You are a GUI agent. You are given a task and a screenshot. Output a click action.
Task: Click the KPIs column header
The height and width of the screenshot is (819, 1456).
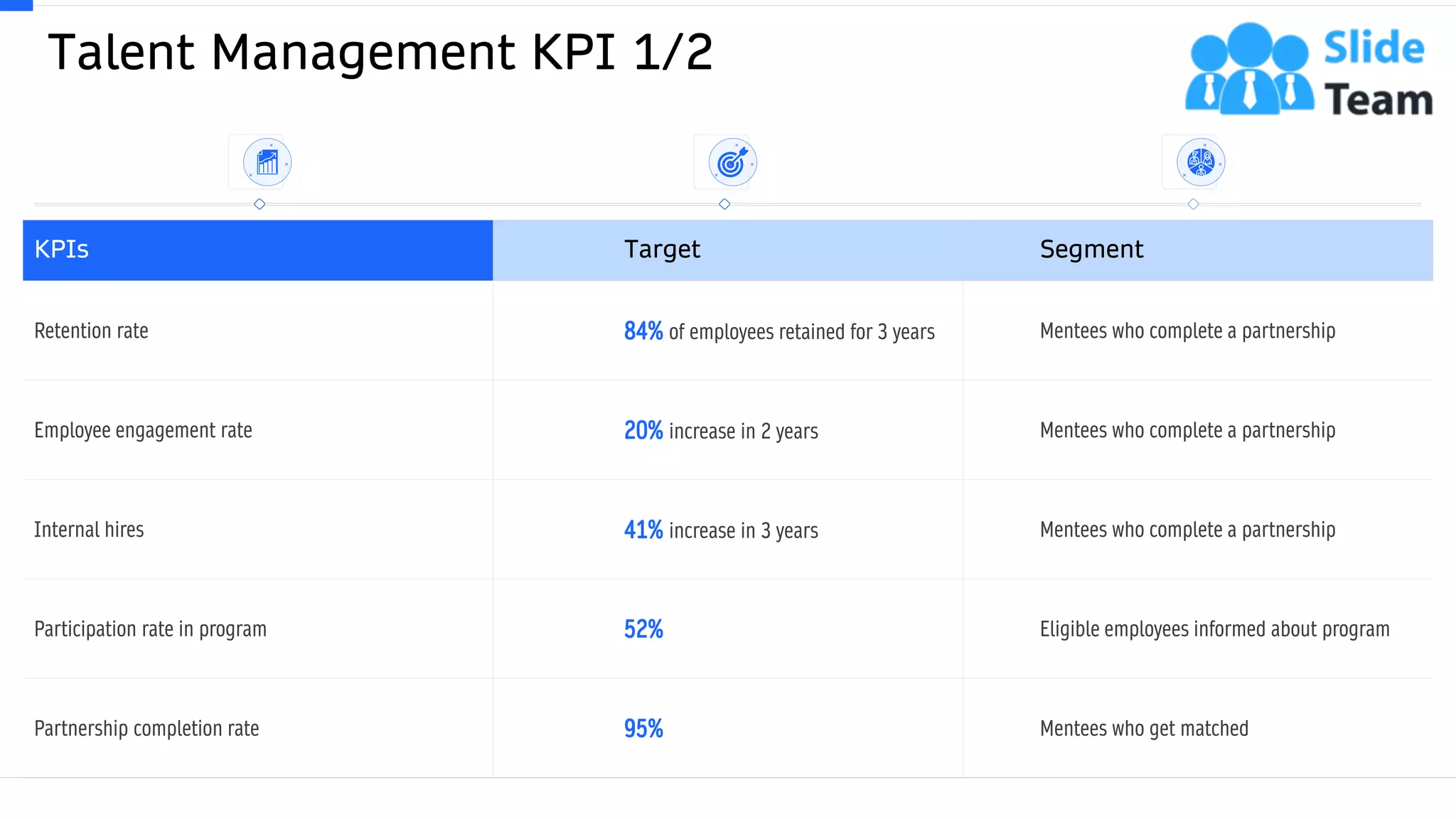pos(257,250)
